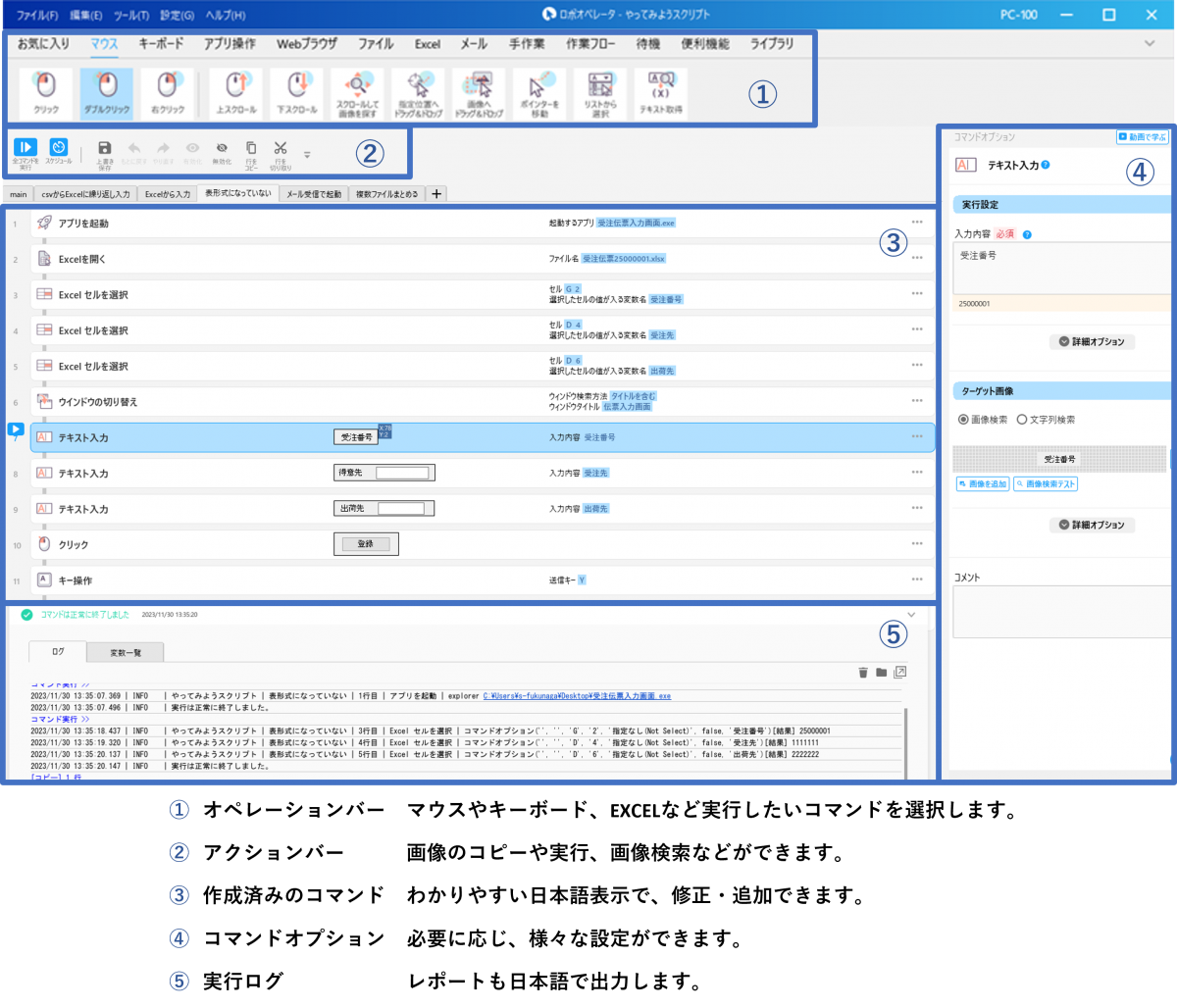Viewport: 1177px width, 1008px height.
Task: Open the メール受信で起動 script tab
Action: (314, 194)
